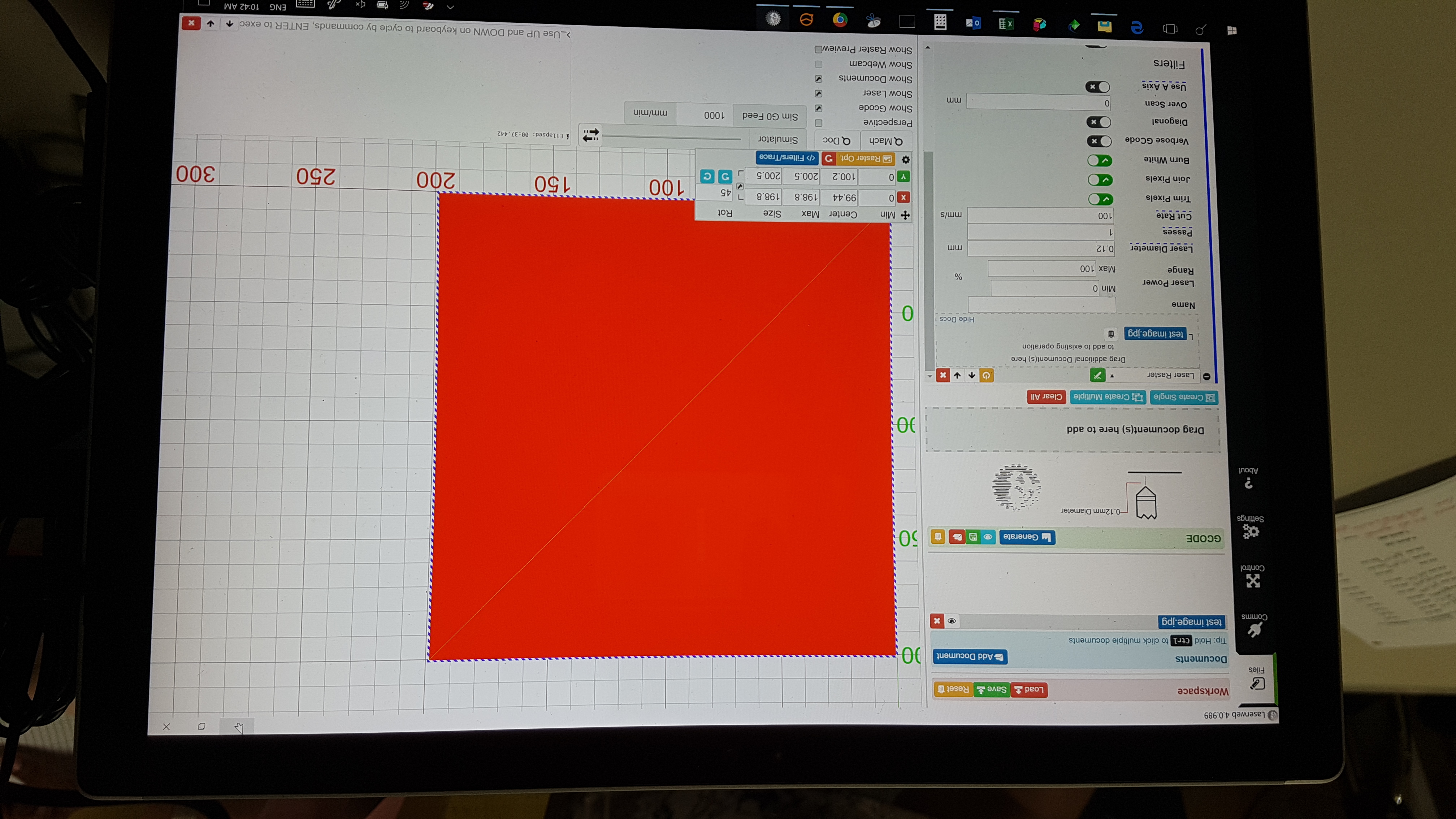The height and width of the screenshot is (819, 1456).
Task: Toggle the Burn White switch
Action: [x=1099, y=161]
